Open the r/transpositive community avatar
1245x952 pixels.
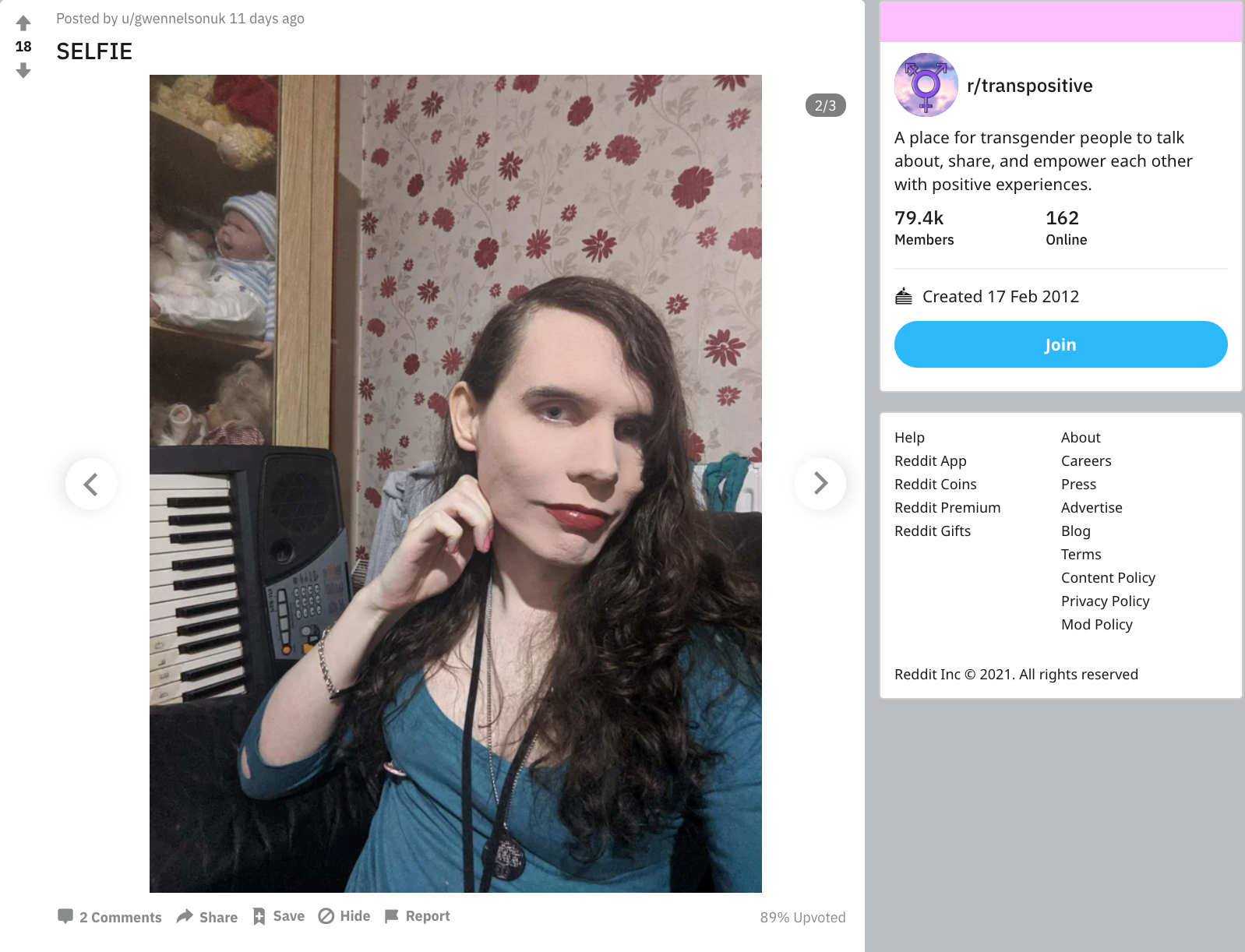[x=926, y=85]
